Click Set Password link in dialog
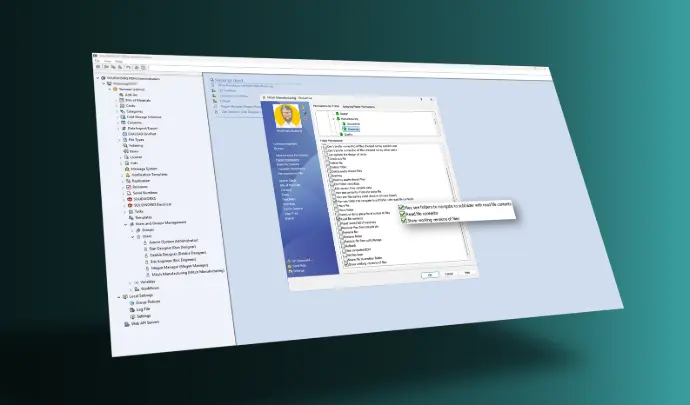Image resolution: width=690 pixels, height=405 pixels. coord(301,260)
